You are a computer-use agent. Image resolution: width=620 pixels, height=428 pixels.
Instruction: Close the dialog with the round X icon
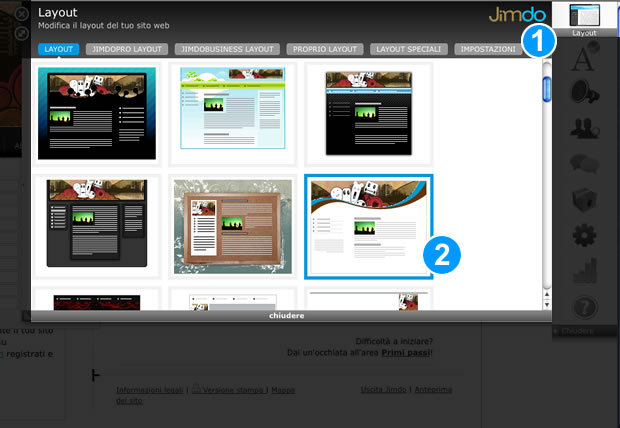[21, 14]
